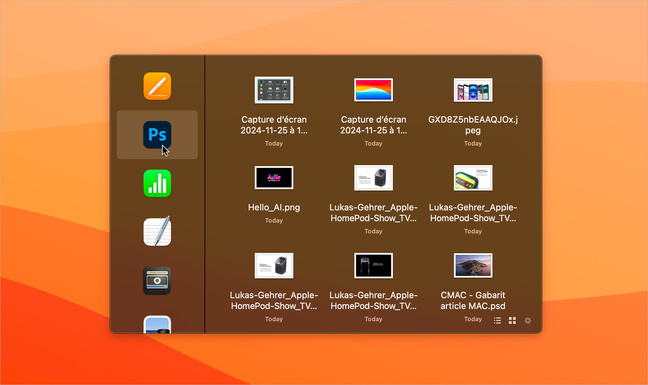Click the Capture d'écran name under the colorful wallpaper
Viewport: 648px width, 385px height.
[x=374, y=125]
